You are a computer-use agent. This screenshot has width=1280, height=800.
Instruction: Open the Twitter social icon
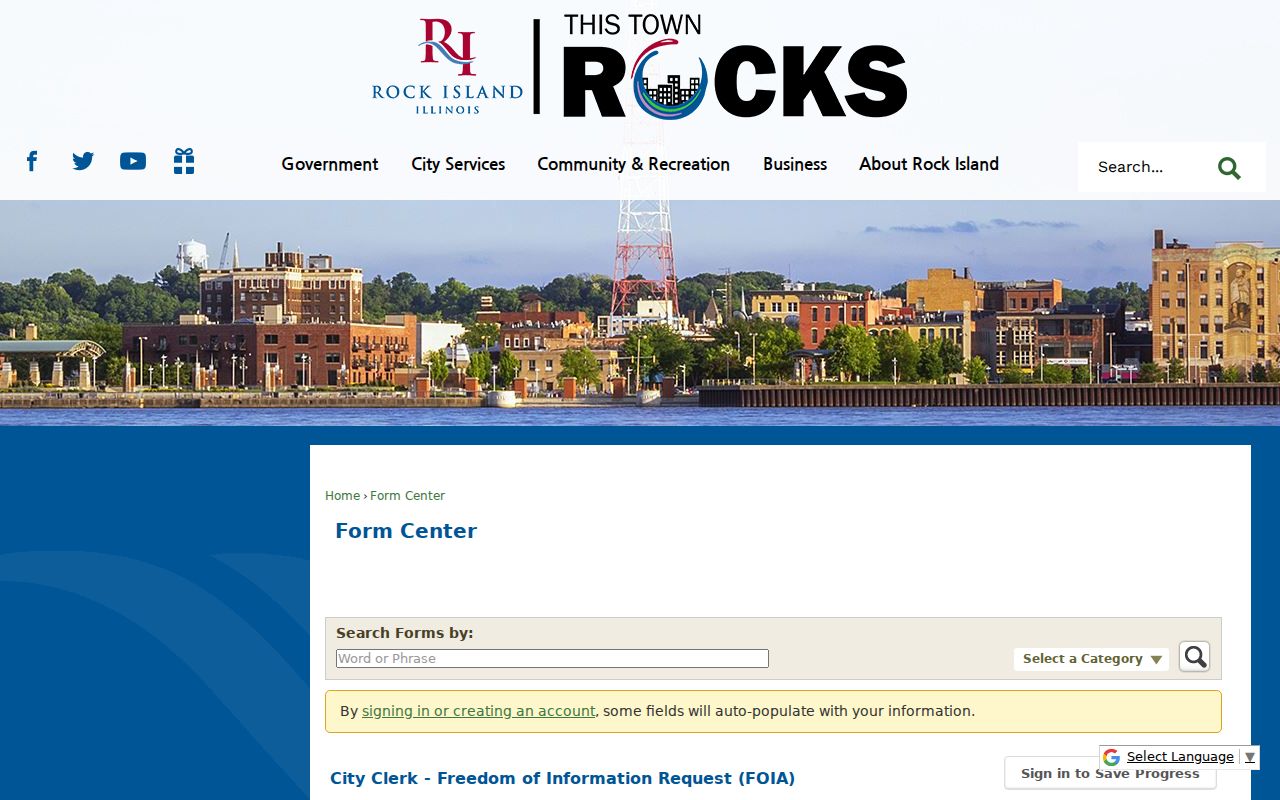pos(83,161)
